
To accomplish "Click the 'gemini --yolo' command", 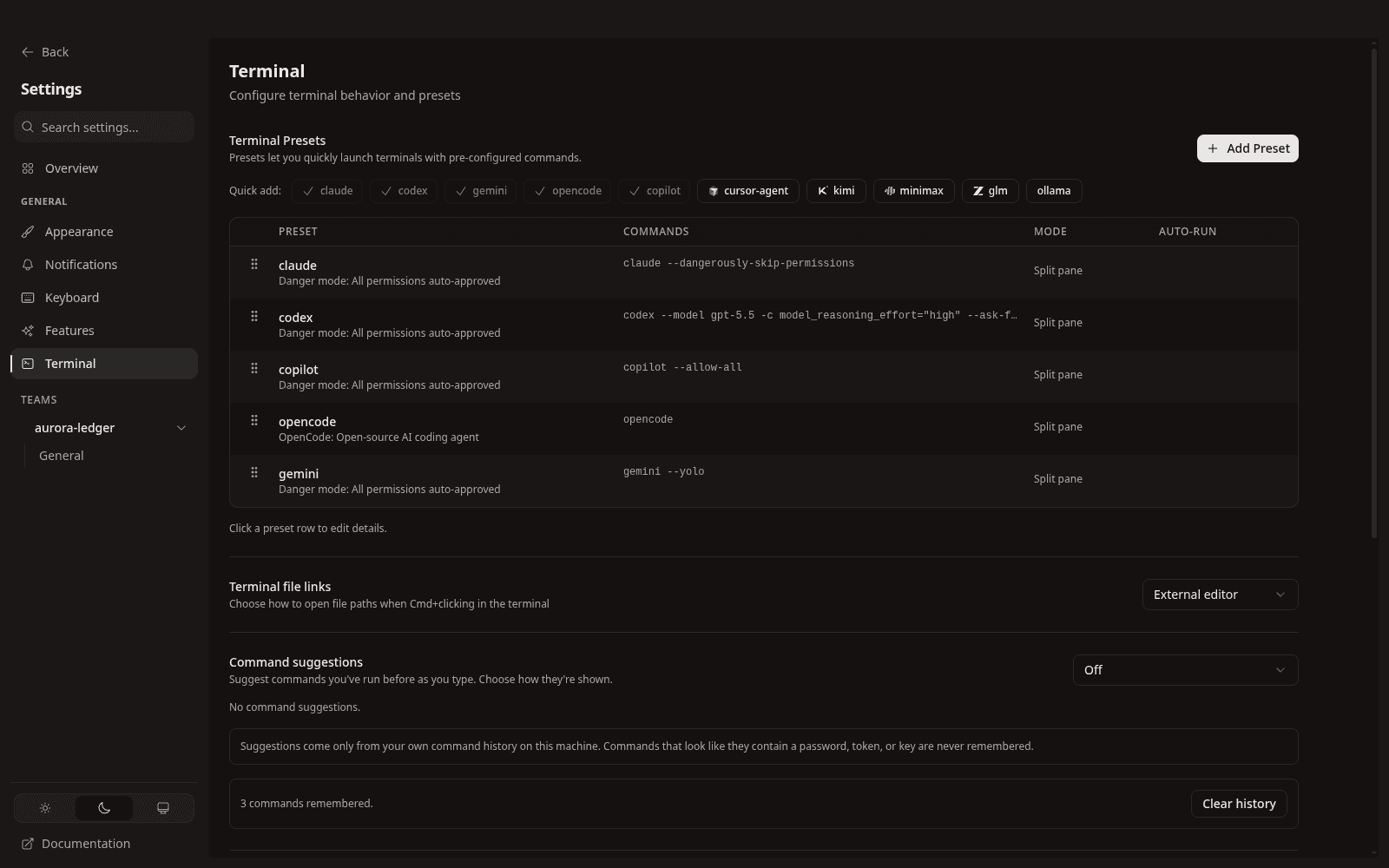I will click(x=664, y=471).
